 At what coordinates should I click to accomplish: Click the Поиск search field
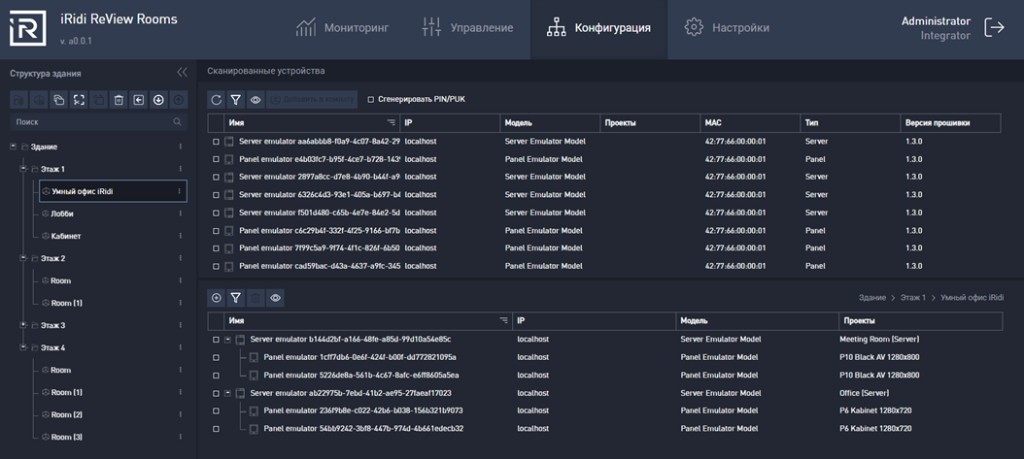pos(98,122)
